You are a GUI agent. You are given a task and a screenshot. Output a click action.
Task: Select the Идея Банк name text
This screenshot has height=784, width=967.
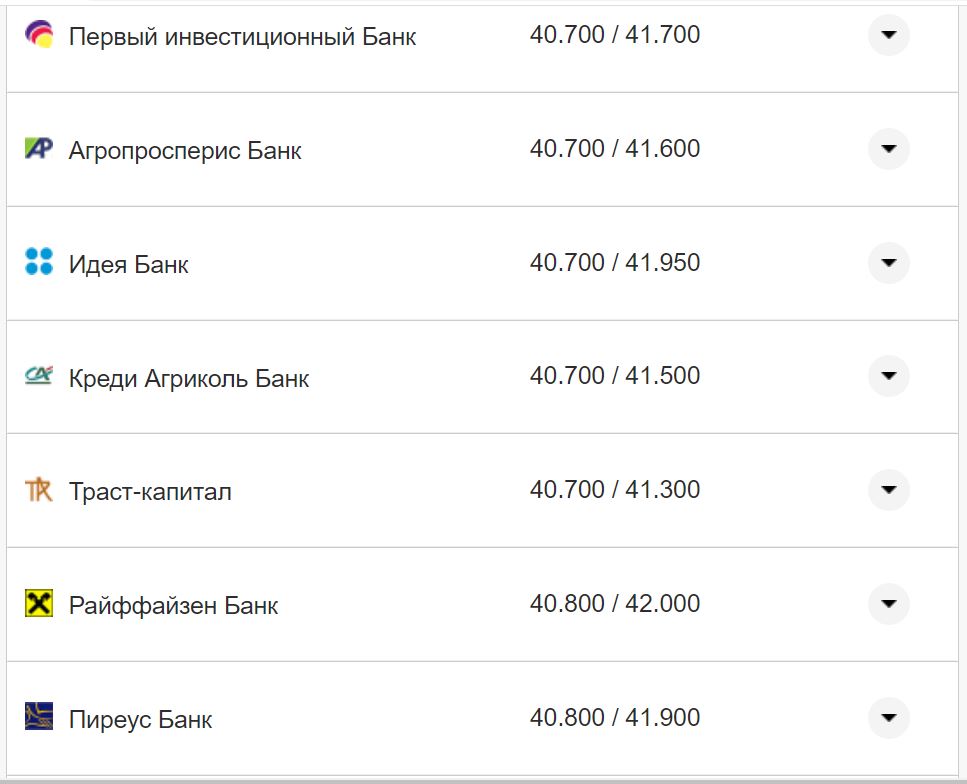click(128, 263)
